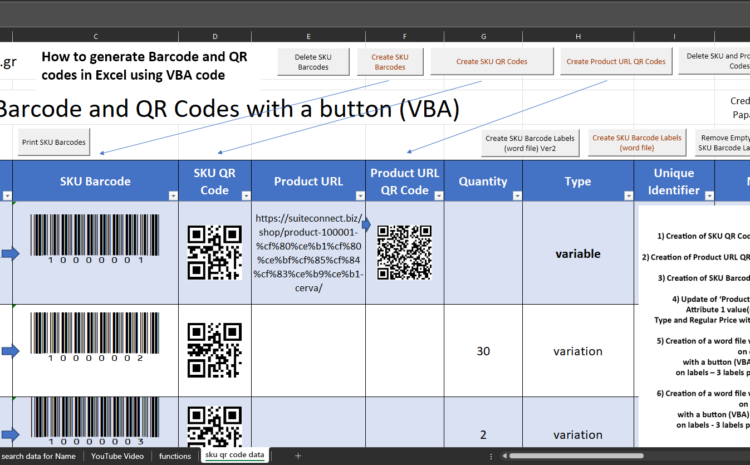Open the Unique Identifier filter dropdown
The width and height of the screenshot is (750, 465).
[x=709, y=196]
